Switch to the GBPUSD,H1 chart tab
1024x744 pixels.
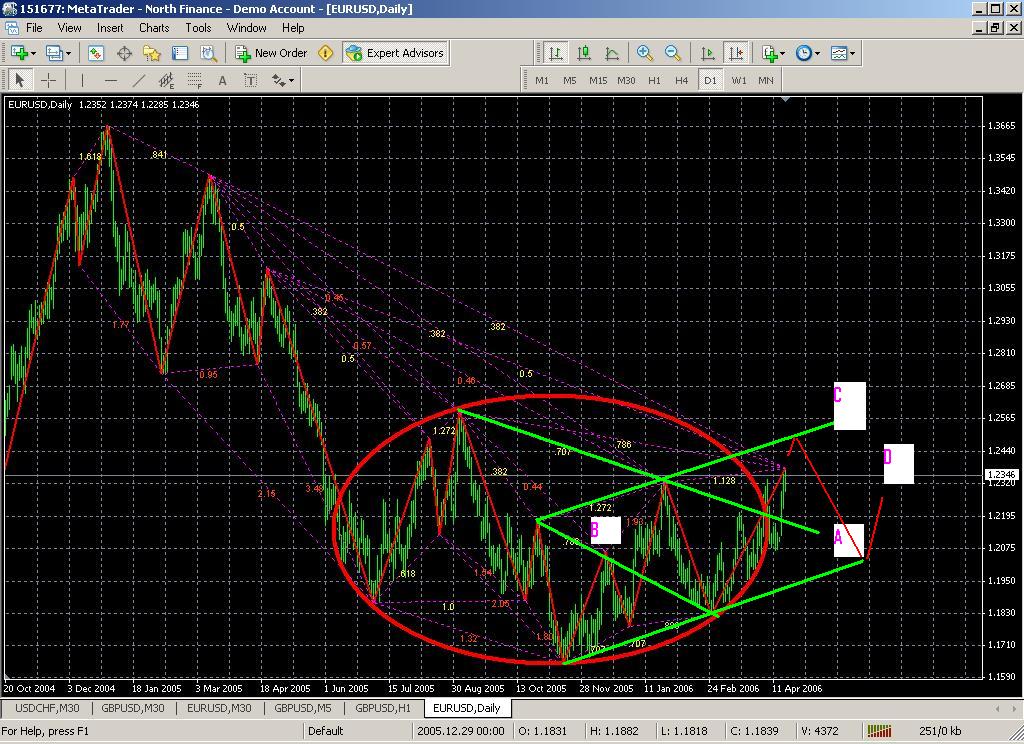[383, 708]
